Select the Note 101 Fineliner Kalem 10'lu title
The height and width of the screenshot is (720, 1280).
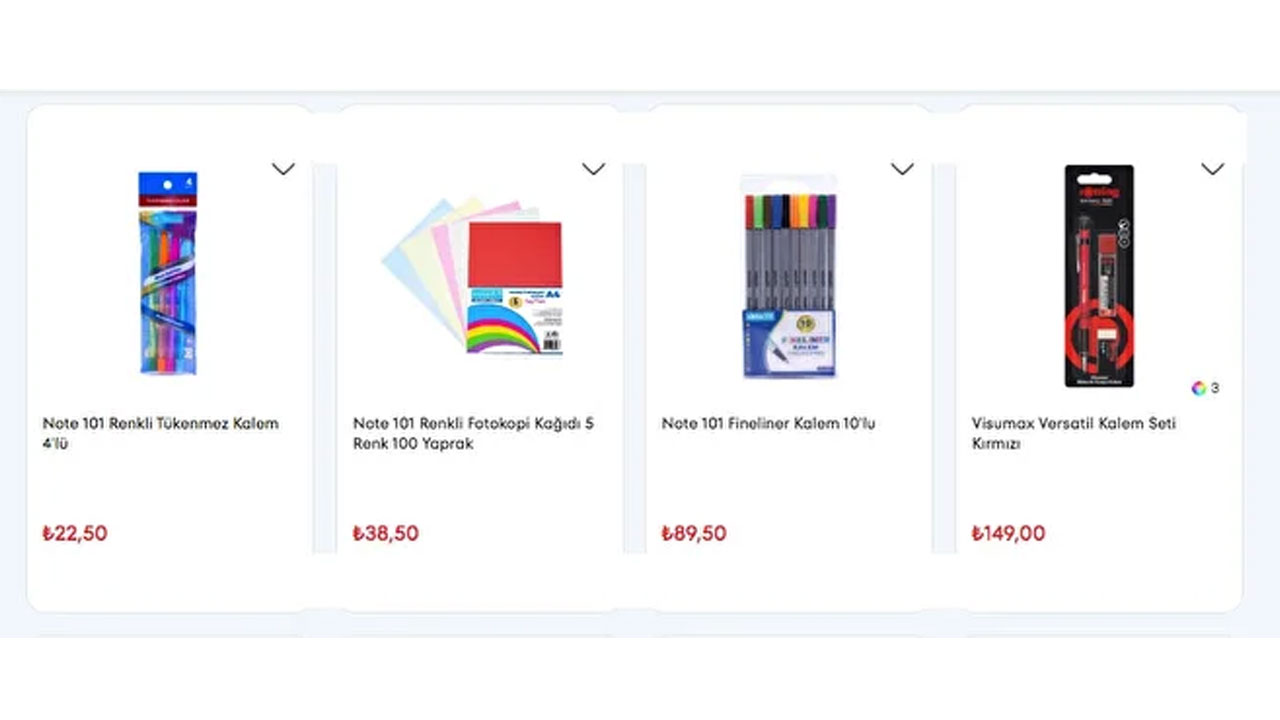768,423
